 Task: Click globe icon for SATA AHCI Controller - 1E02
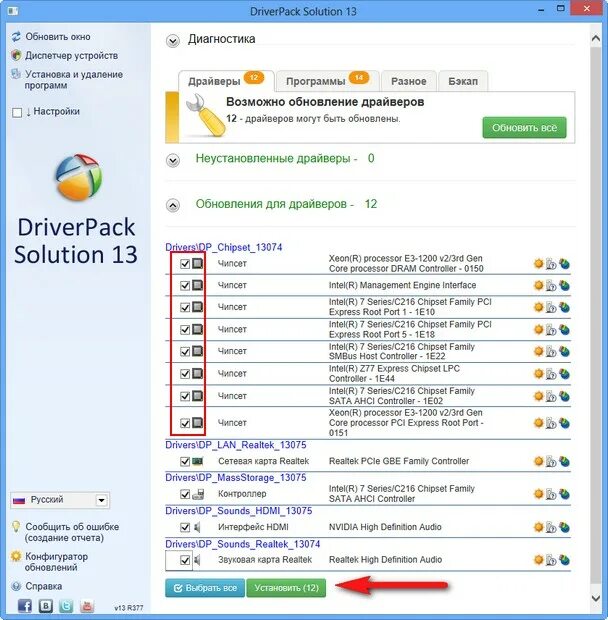pos(565,396)
